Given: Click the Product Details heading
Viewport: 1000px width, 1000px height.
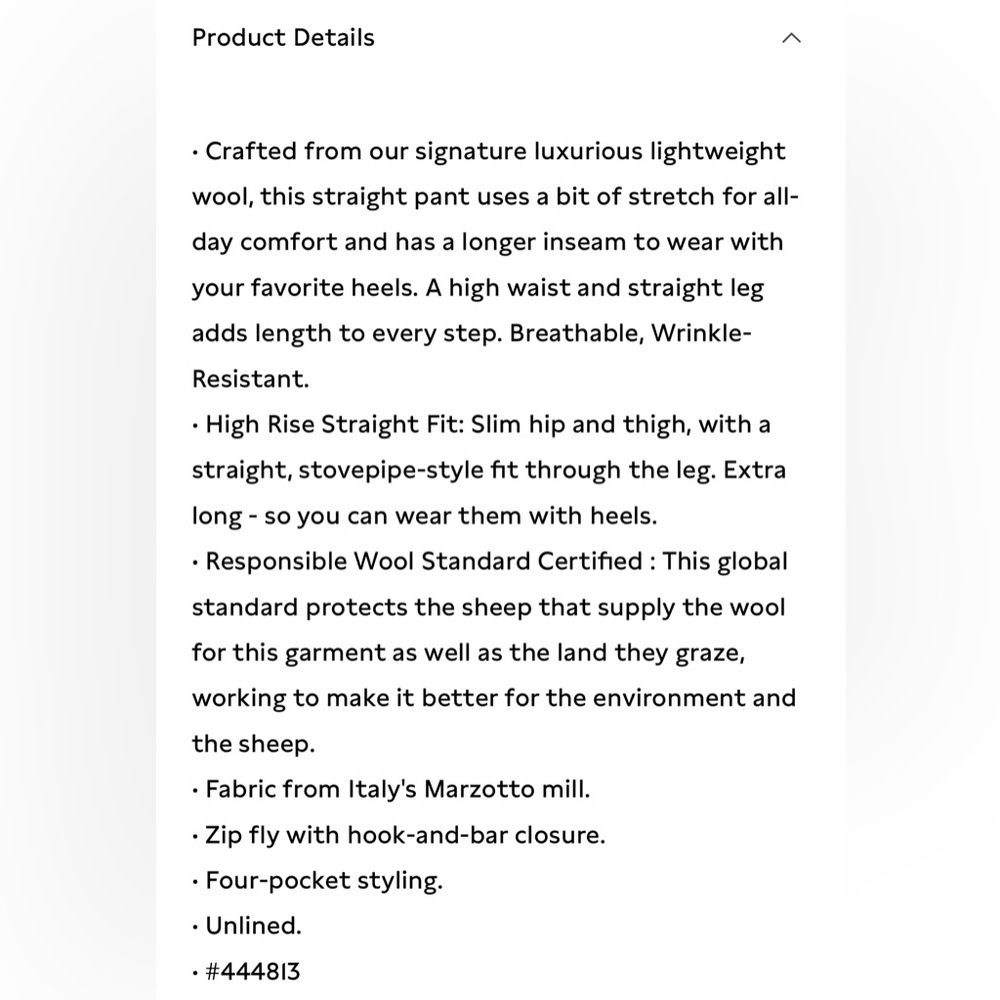Looking at the screenshot, I should tap(283, 38).
